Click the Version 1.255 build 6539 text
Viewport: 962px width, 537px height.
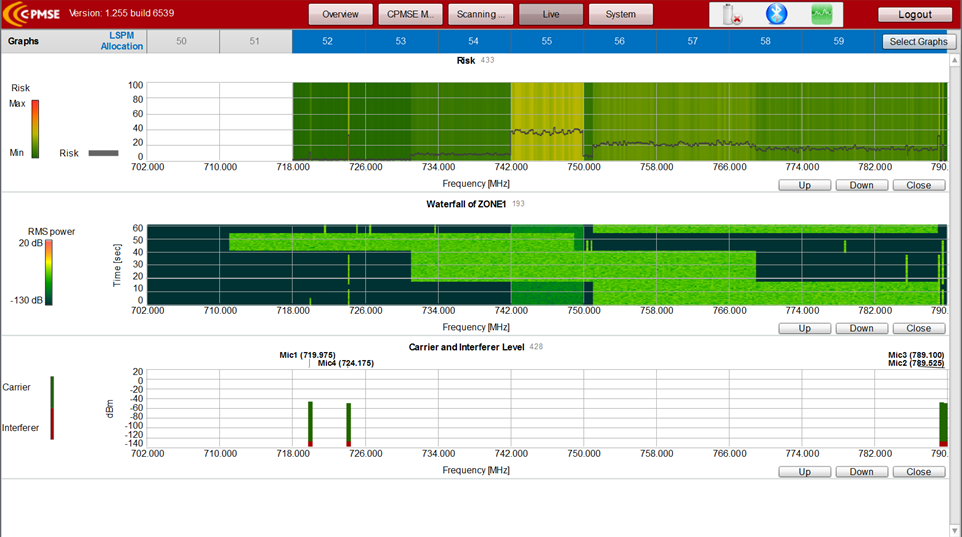121,13
